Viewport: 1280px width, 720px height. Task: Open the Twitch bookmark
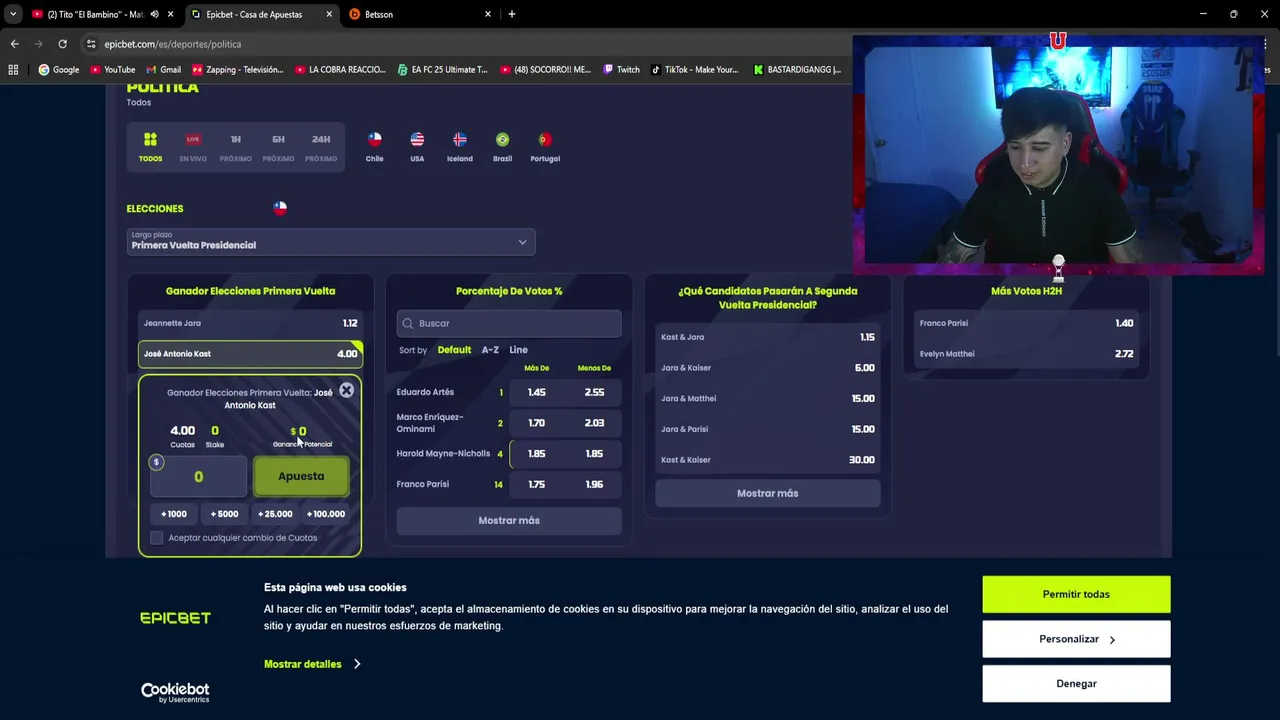(620, 70)
